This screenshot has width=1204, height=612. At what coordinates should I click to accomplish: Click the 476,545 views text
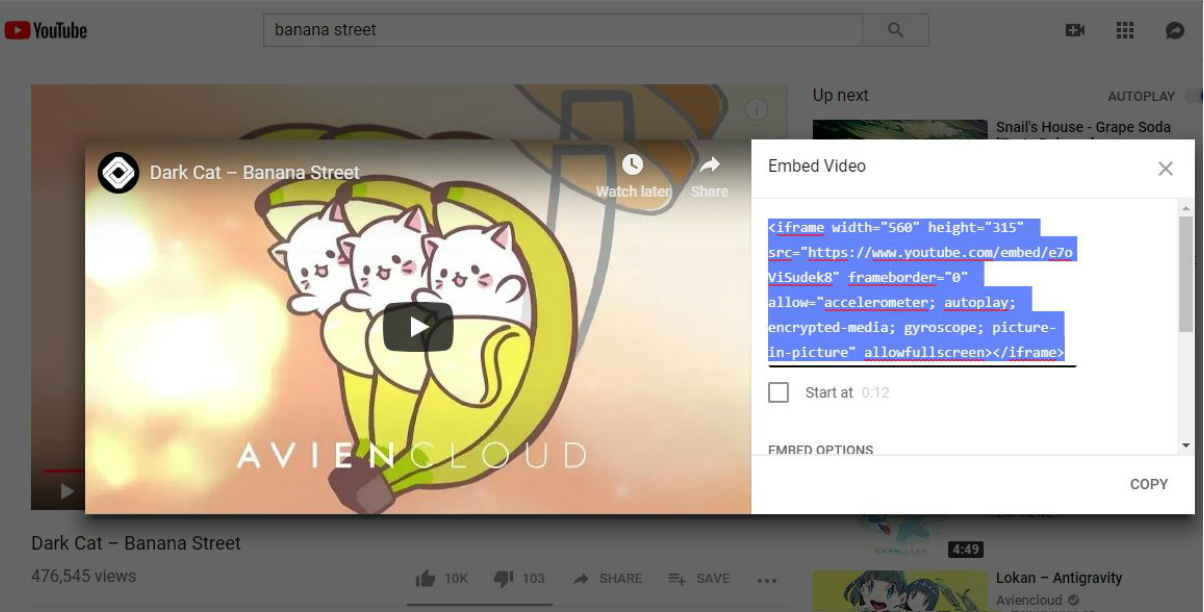[84, 576]
